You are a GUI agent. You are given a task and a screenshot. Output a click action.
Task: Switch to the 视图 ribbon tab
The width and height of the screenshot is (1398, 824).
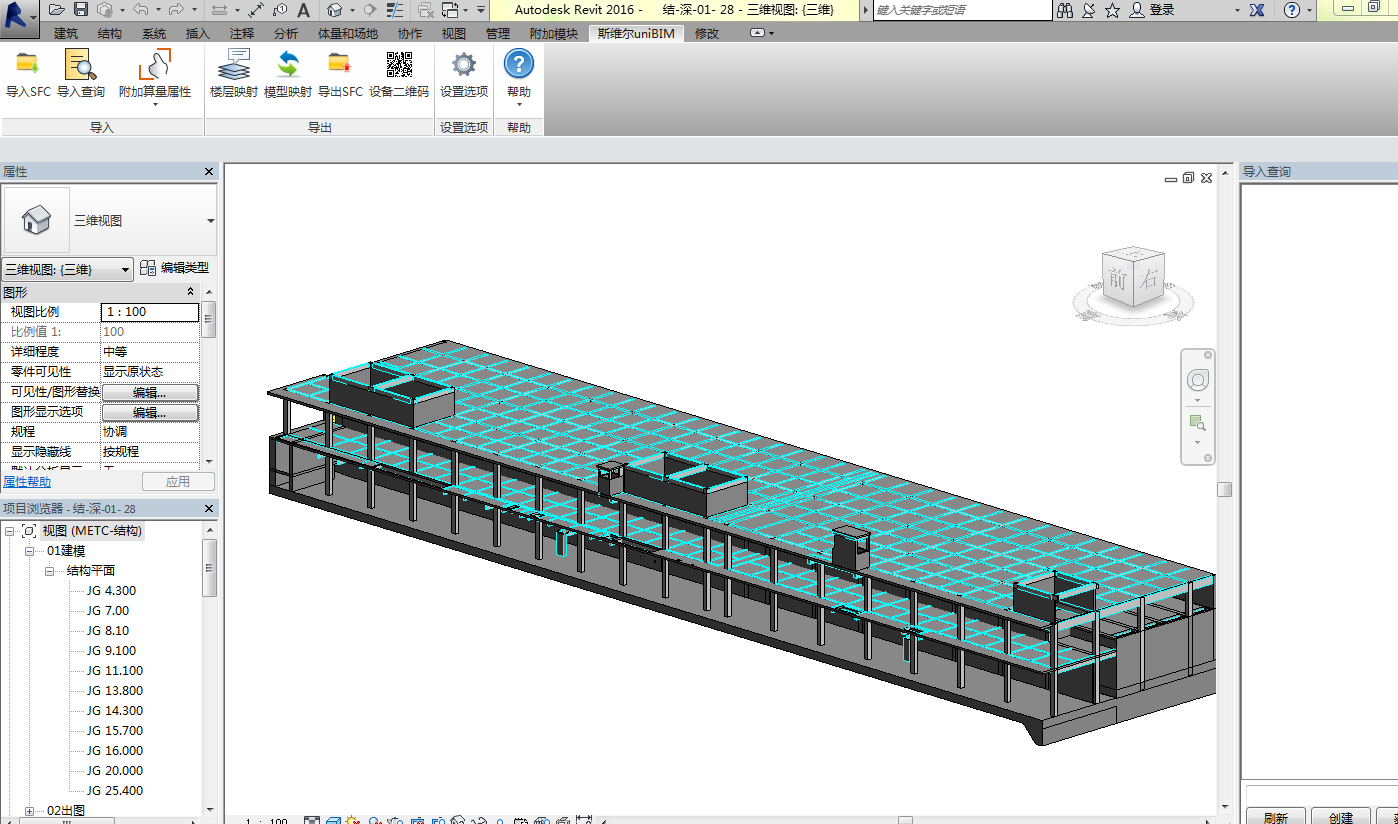coord(453,33)
